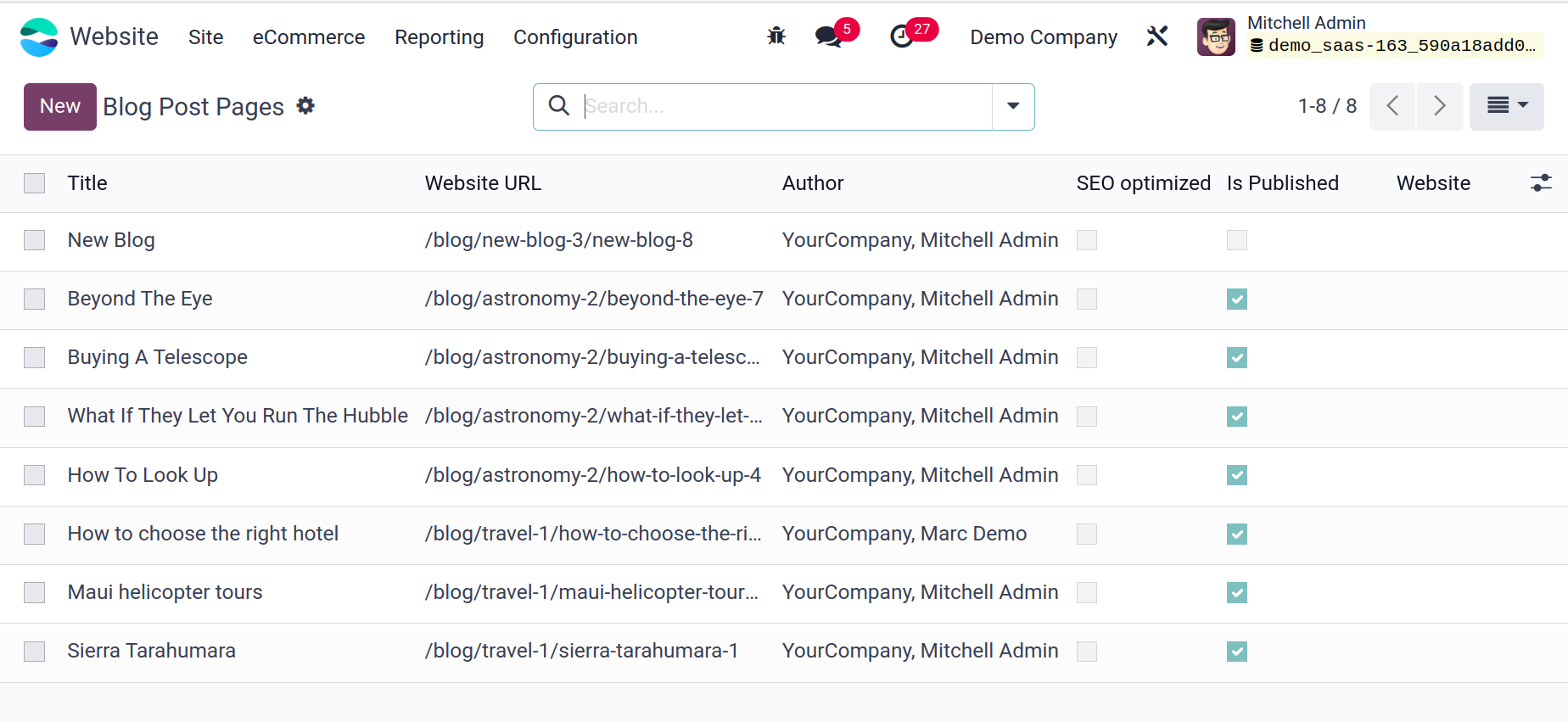
Task: Select the How To Look Up row checkbox
Action: [35, 475]
